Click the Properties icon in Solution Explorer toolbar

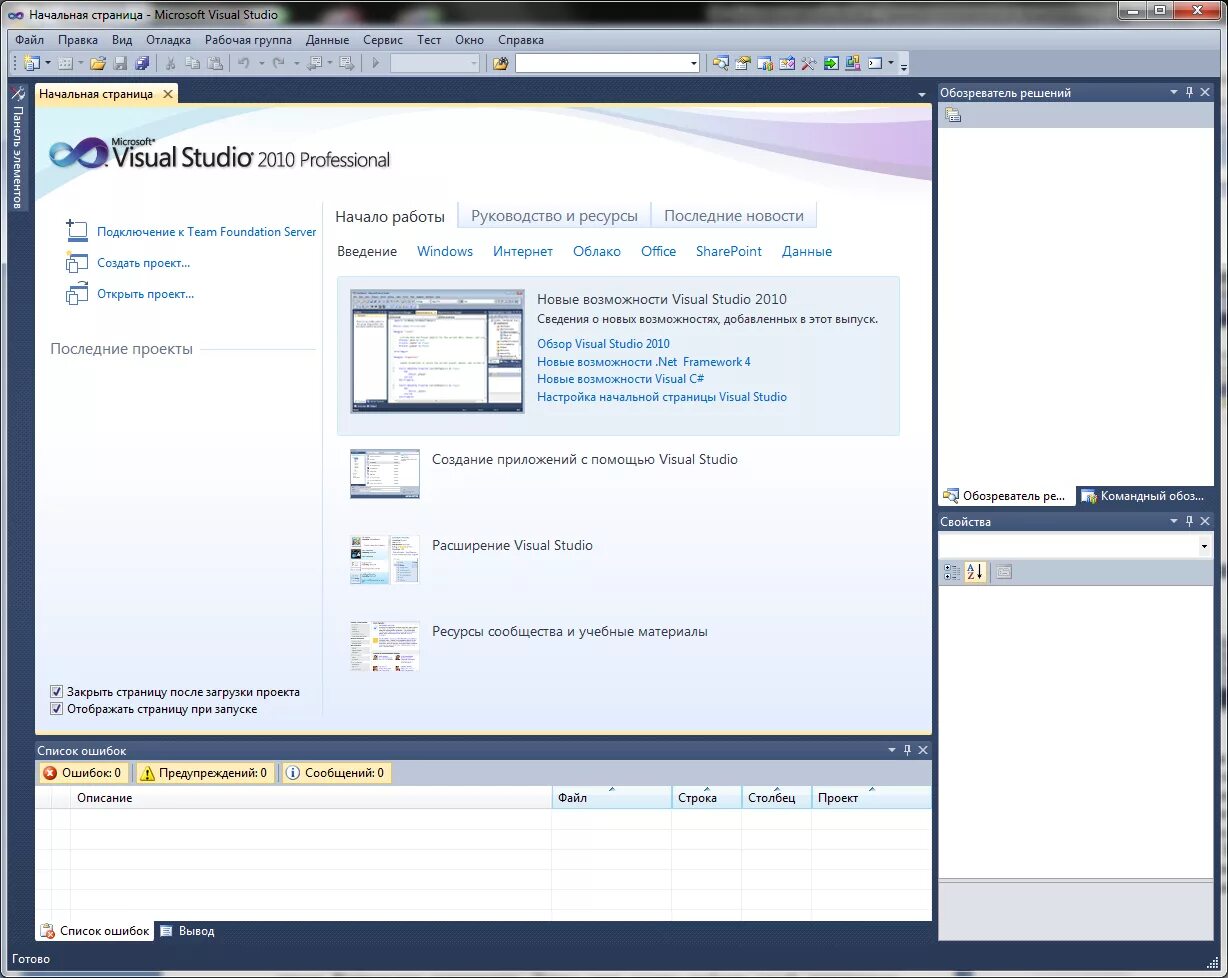(953, 116)
